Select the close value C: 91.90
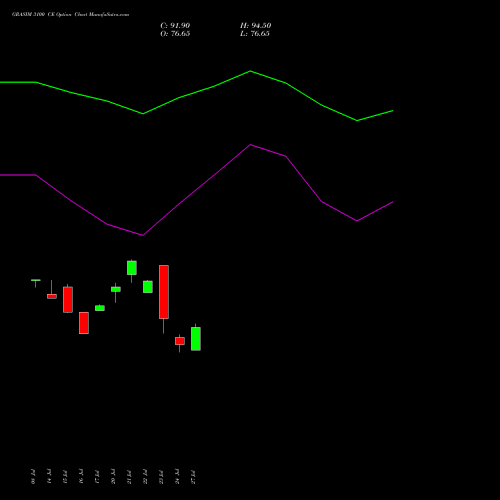500x500 pixels. tap(175, 26)
